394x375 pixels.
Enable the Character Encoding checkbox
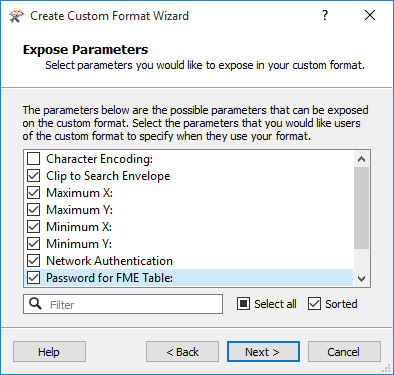pyautogui.click(x=34, y=159)
